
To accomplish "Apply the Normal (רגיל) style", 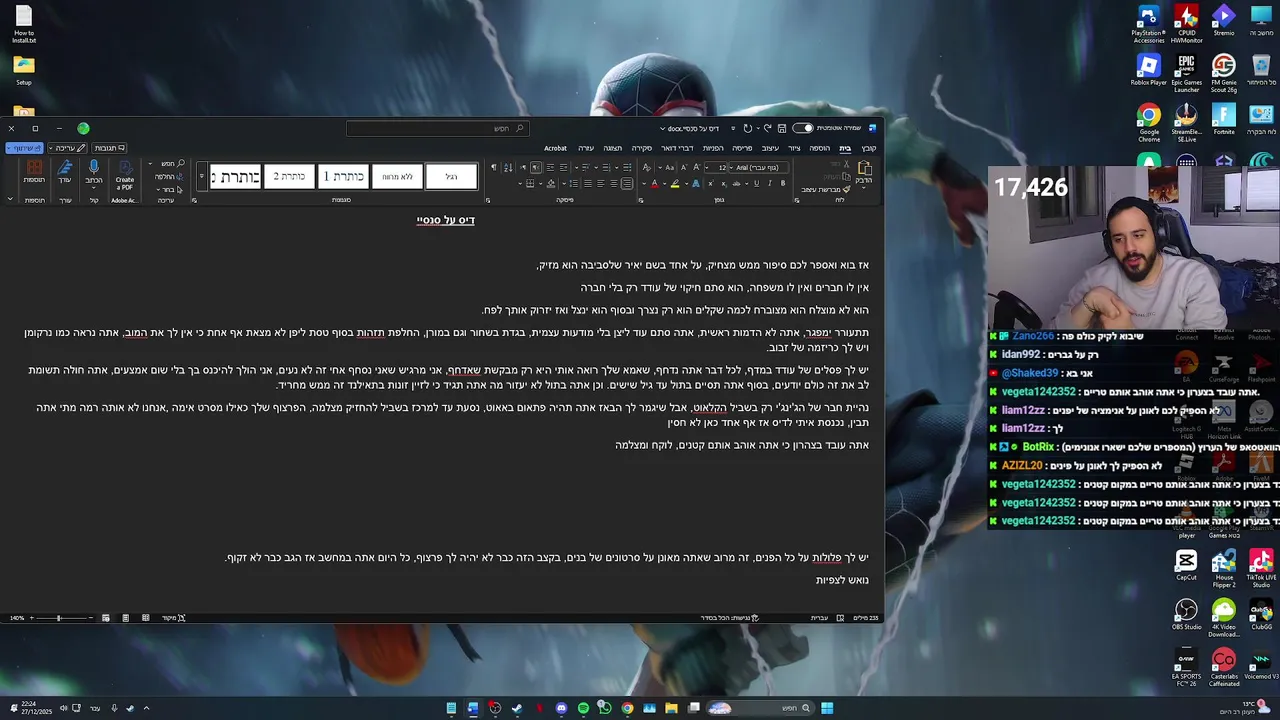I will [451, 177].
